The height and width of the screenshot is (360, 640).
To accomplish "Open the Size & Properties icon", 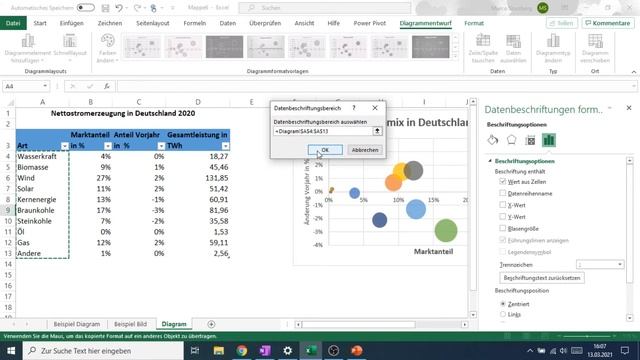I will pos(530,140).
